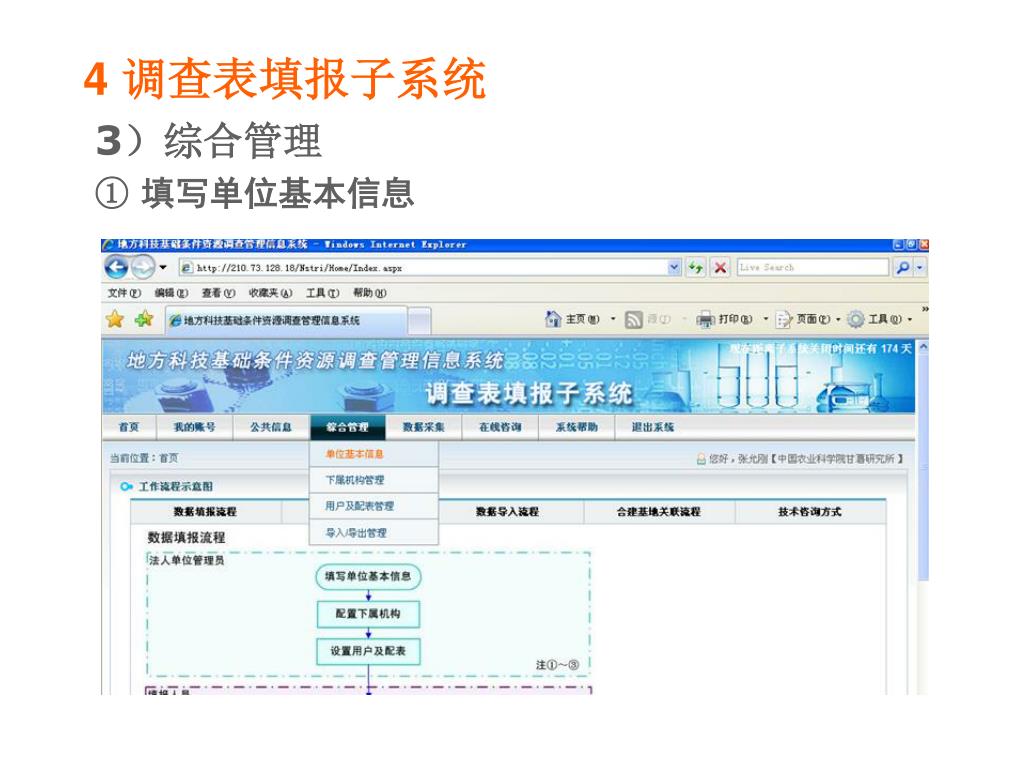Open the 数据采集 navigation tab

point(423,427)
